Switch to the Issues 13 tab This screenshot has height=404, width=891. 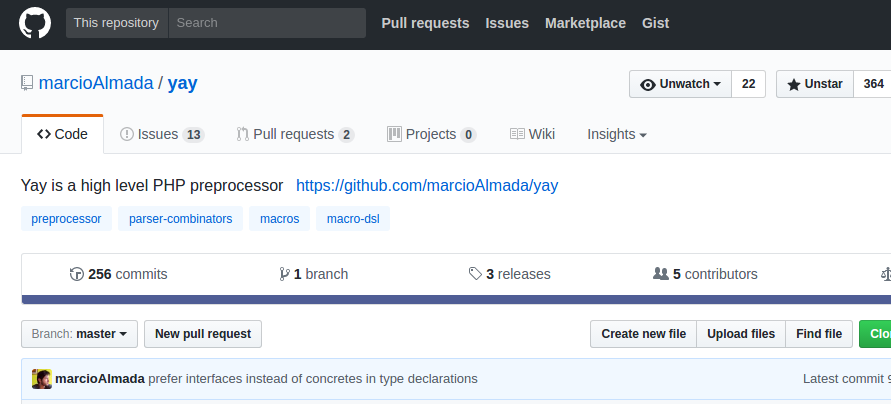162,135
